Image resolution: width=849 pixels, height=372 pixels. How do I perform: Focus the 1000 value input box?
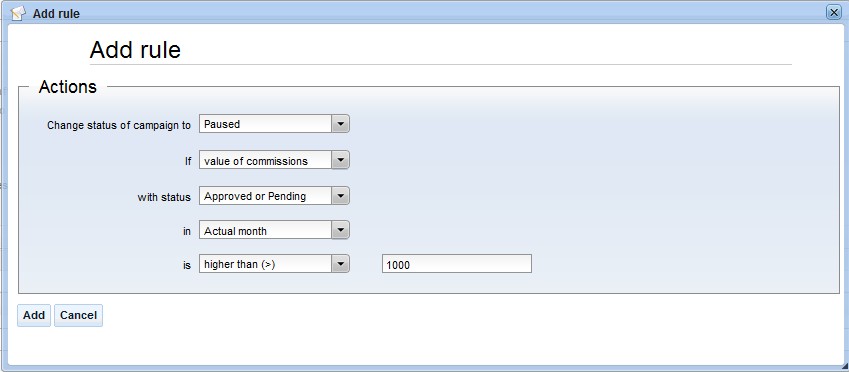click(456, 264)
